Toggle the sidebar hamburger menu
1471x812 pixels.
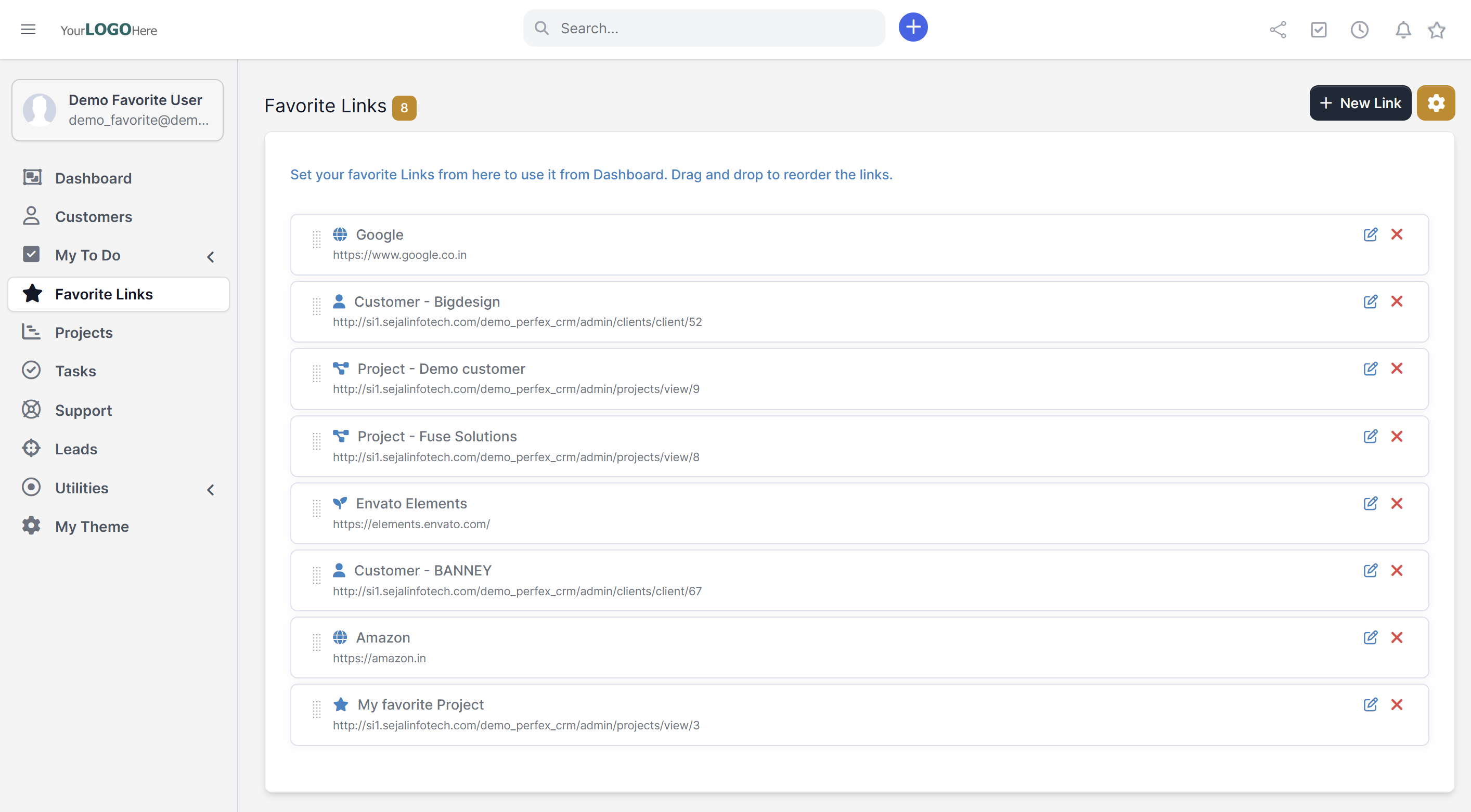(28, 29)
